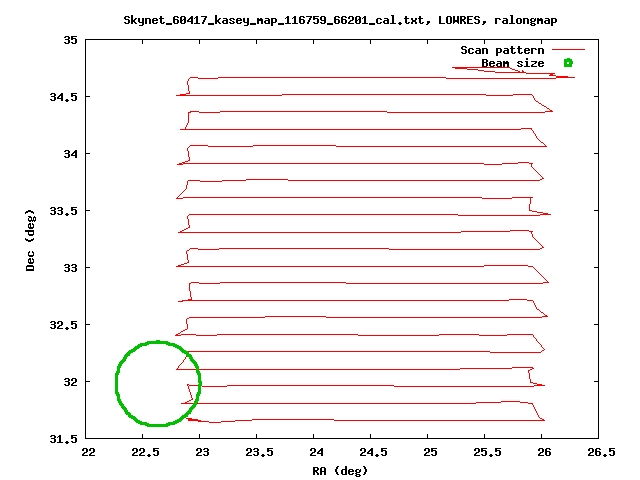Viewport: 640px width, 480px height.
Task: Click the x-axis tick label 26.5
Action: tap(601, 452)
